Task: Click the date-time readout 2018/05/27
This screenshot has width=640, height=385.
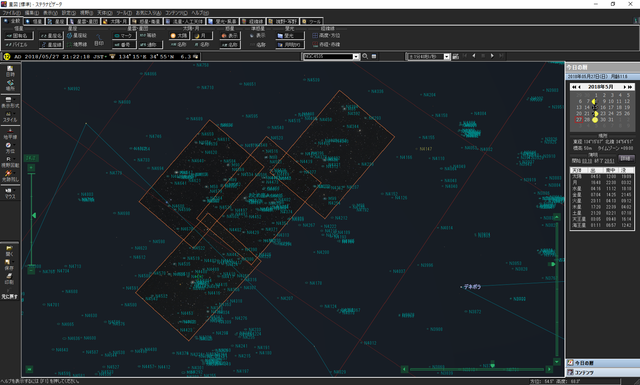Action: (43, 57)
